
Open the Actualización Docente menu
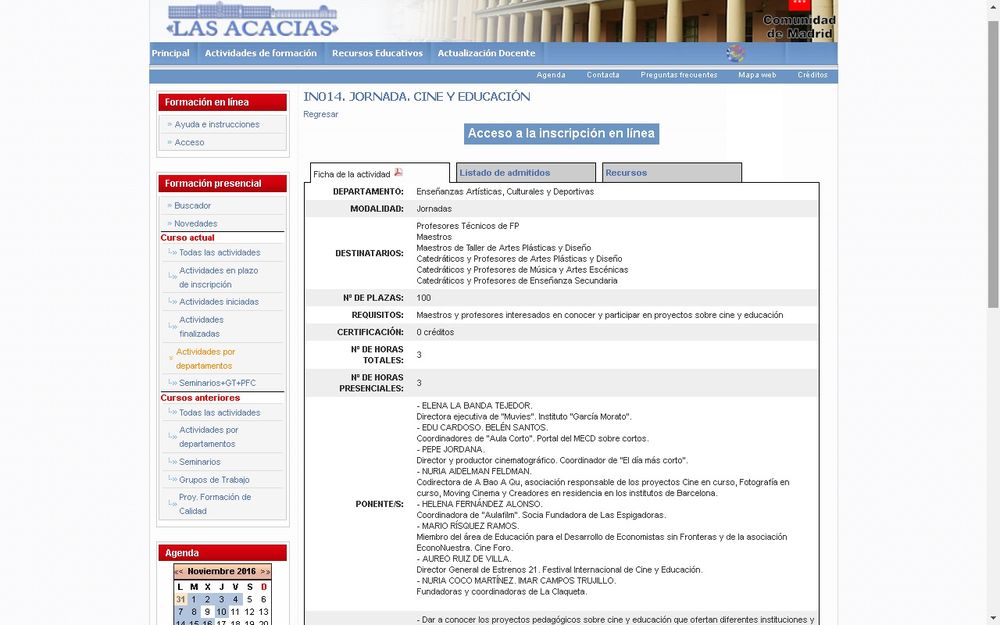pos(486,54)
